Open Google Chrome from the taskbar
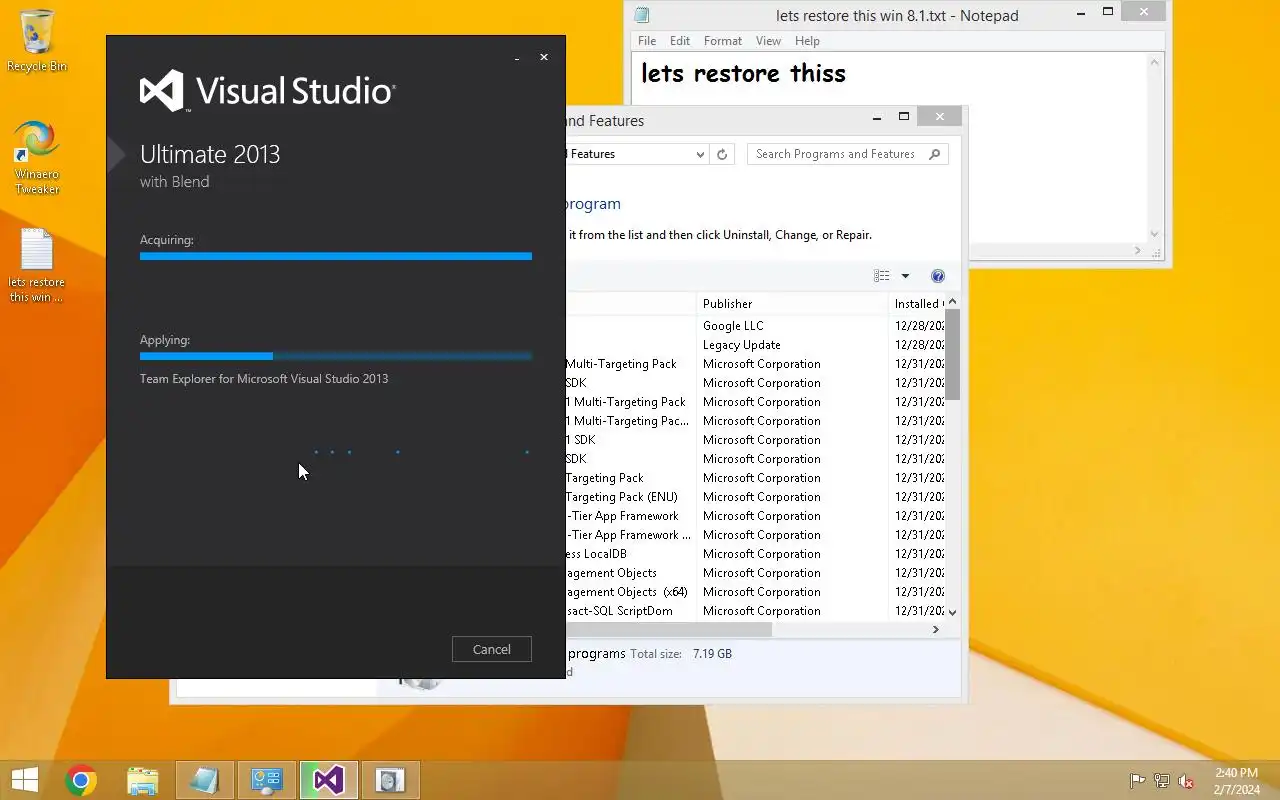The image size is (1280, 800). point(81,780)
